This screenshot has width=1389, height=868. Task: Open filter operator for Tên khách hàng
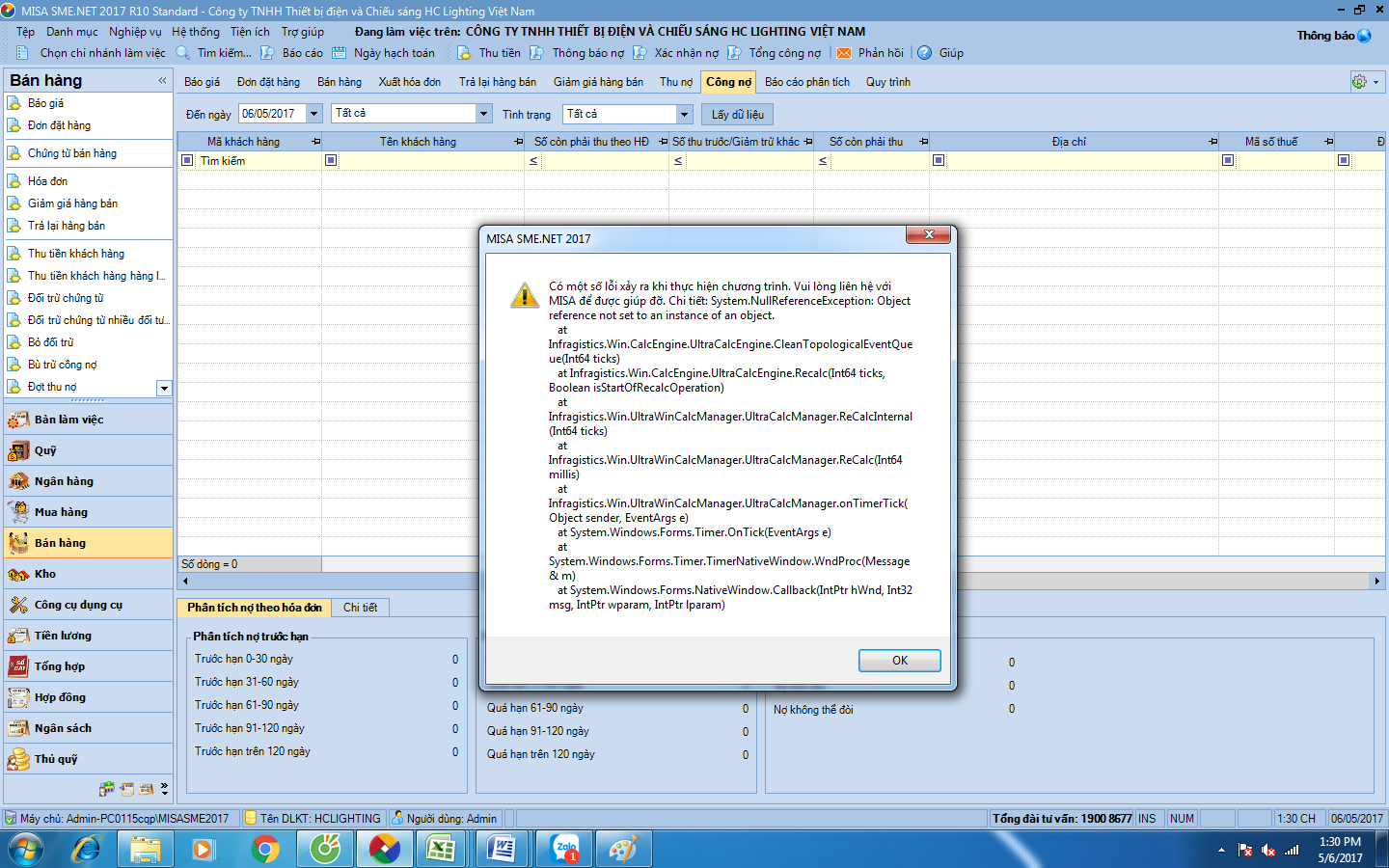(331, 160)
